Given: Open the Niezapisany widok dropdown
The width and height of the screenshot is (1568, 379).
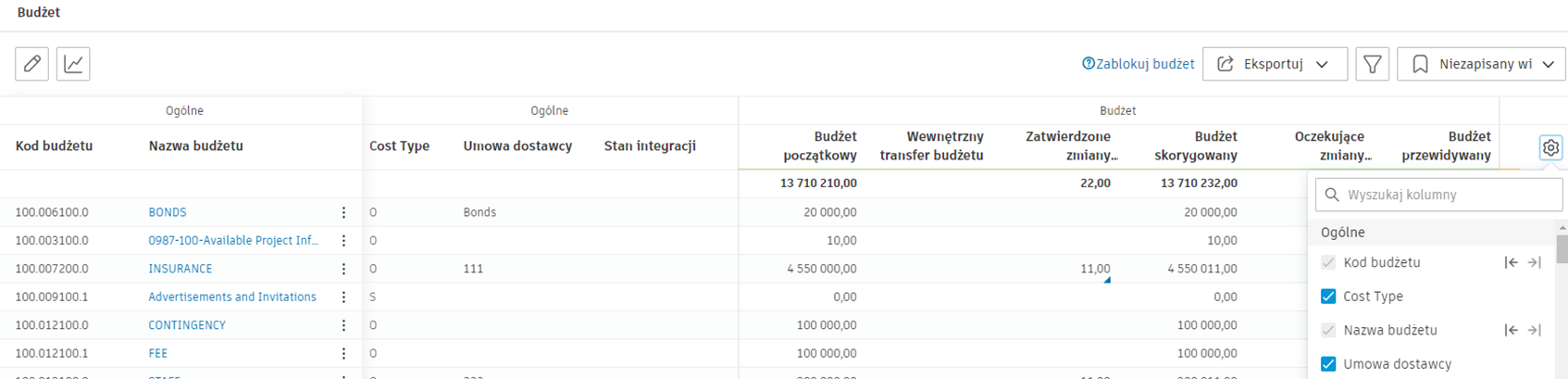Looking at the screenshot, I should pyautogui.click(x=1481, y=64).
